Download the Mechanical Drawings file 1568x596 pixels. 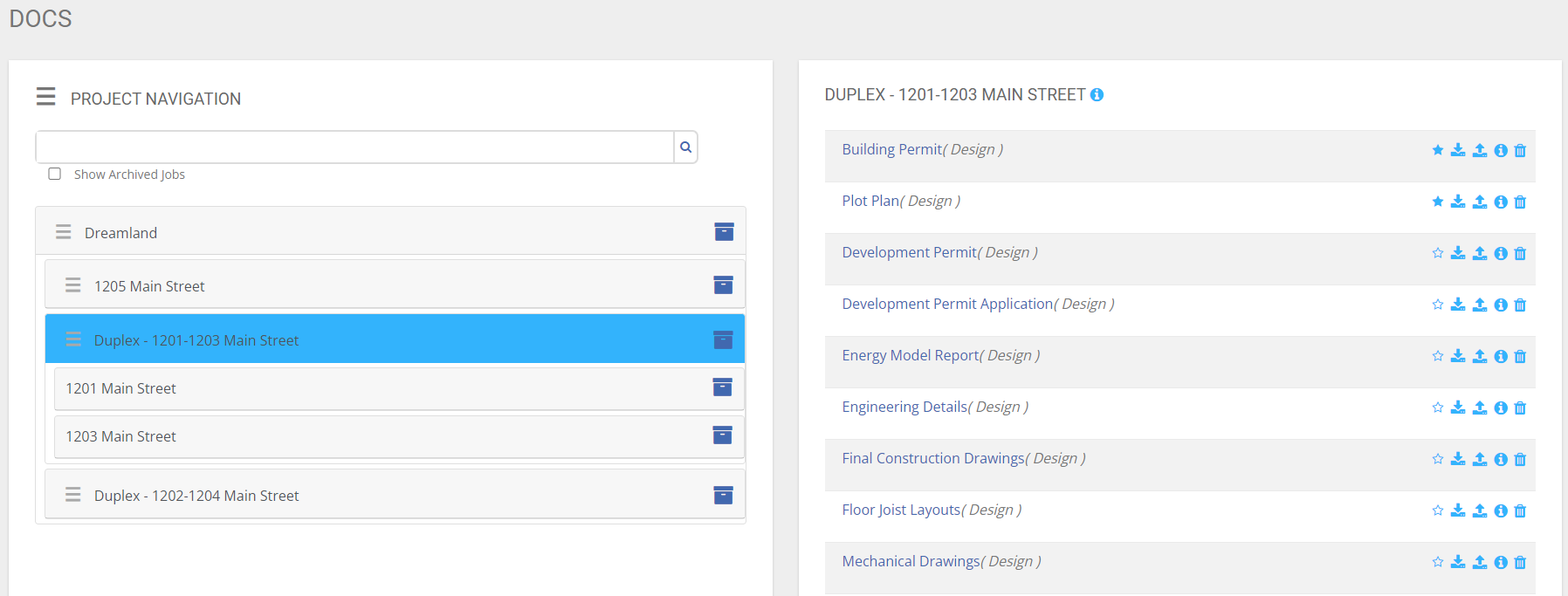[1458, 562]
